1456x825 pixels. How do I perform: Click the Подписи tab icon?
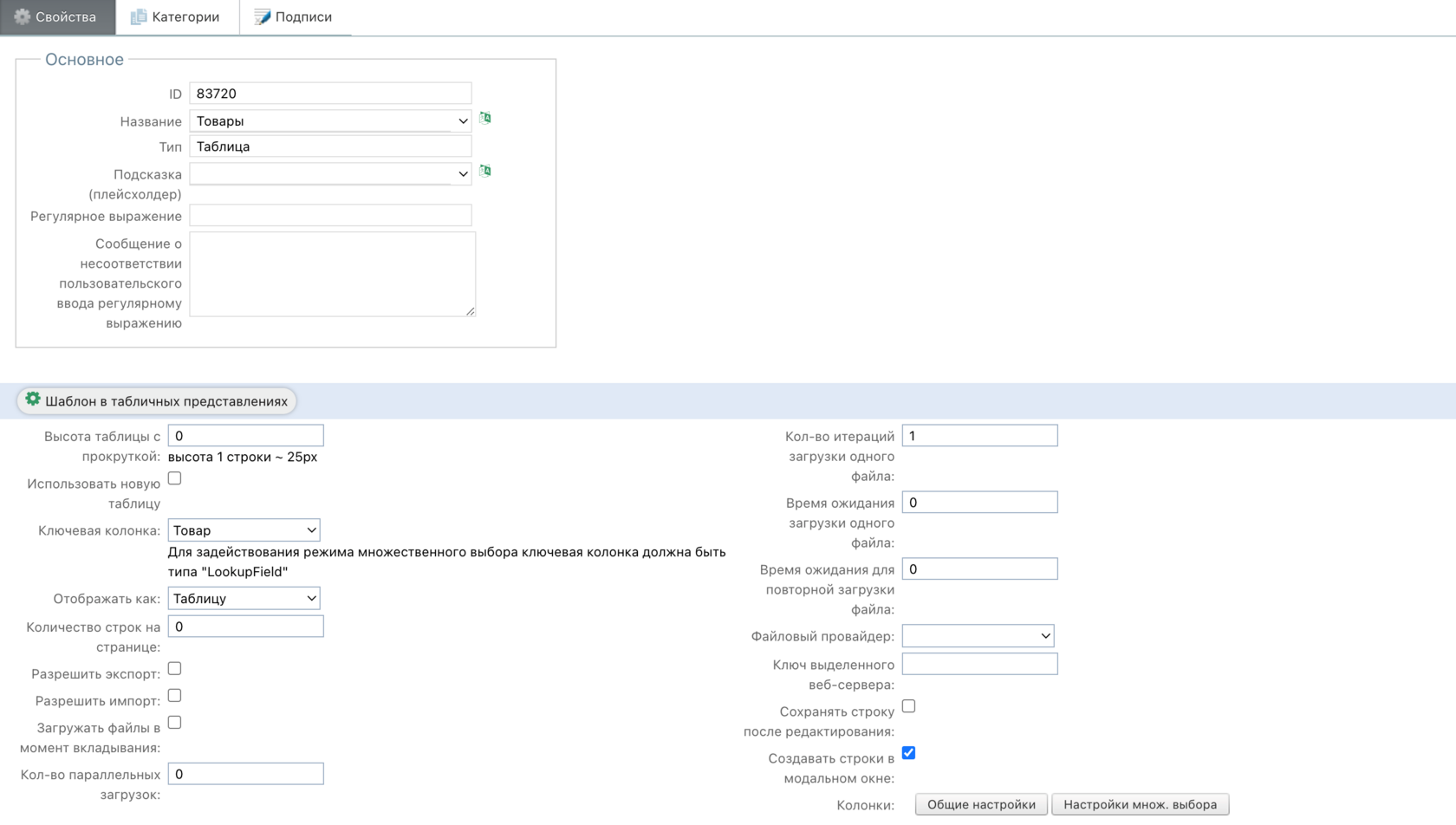click(262, 16)
